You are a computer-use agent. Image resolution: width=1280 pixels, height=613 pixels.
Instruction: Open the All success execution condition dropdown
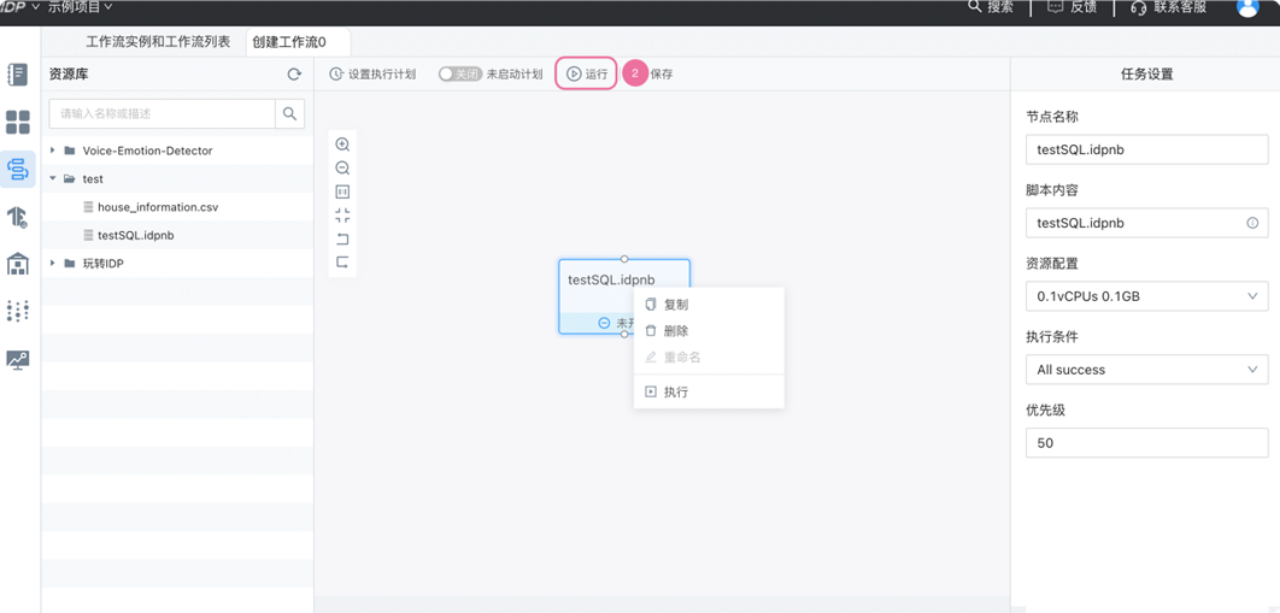tap(1146, 370)
